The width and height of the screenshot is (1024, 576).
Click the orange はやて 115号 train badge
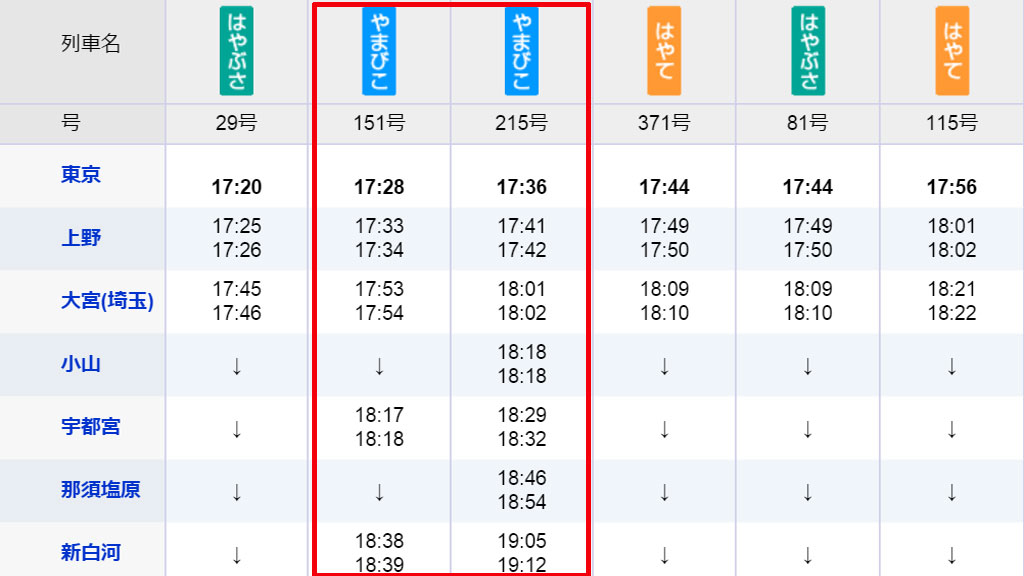[952, 51]
